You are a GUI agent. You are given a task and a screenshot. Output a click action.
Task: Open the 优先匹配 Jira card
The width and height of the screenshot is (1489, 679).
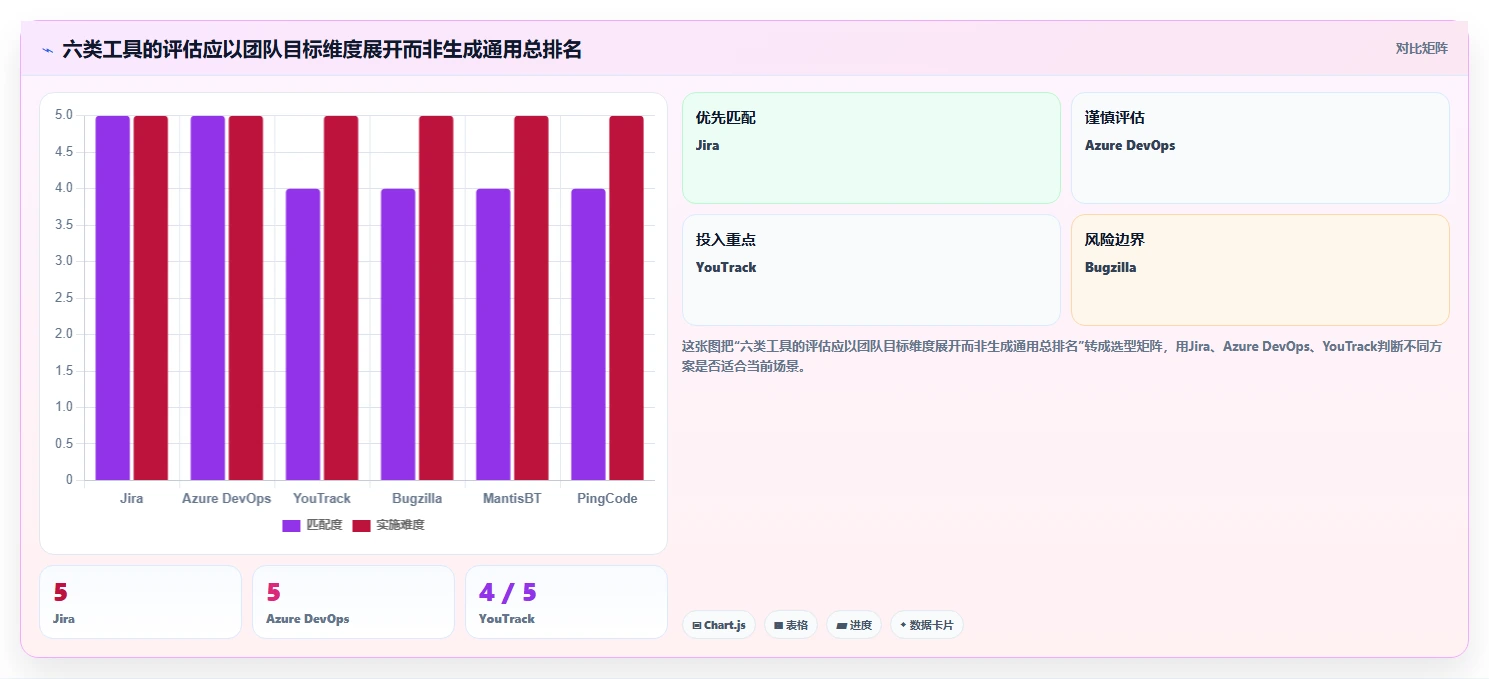click(x=871, y=148)
